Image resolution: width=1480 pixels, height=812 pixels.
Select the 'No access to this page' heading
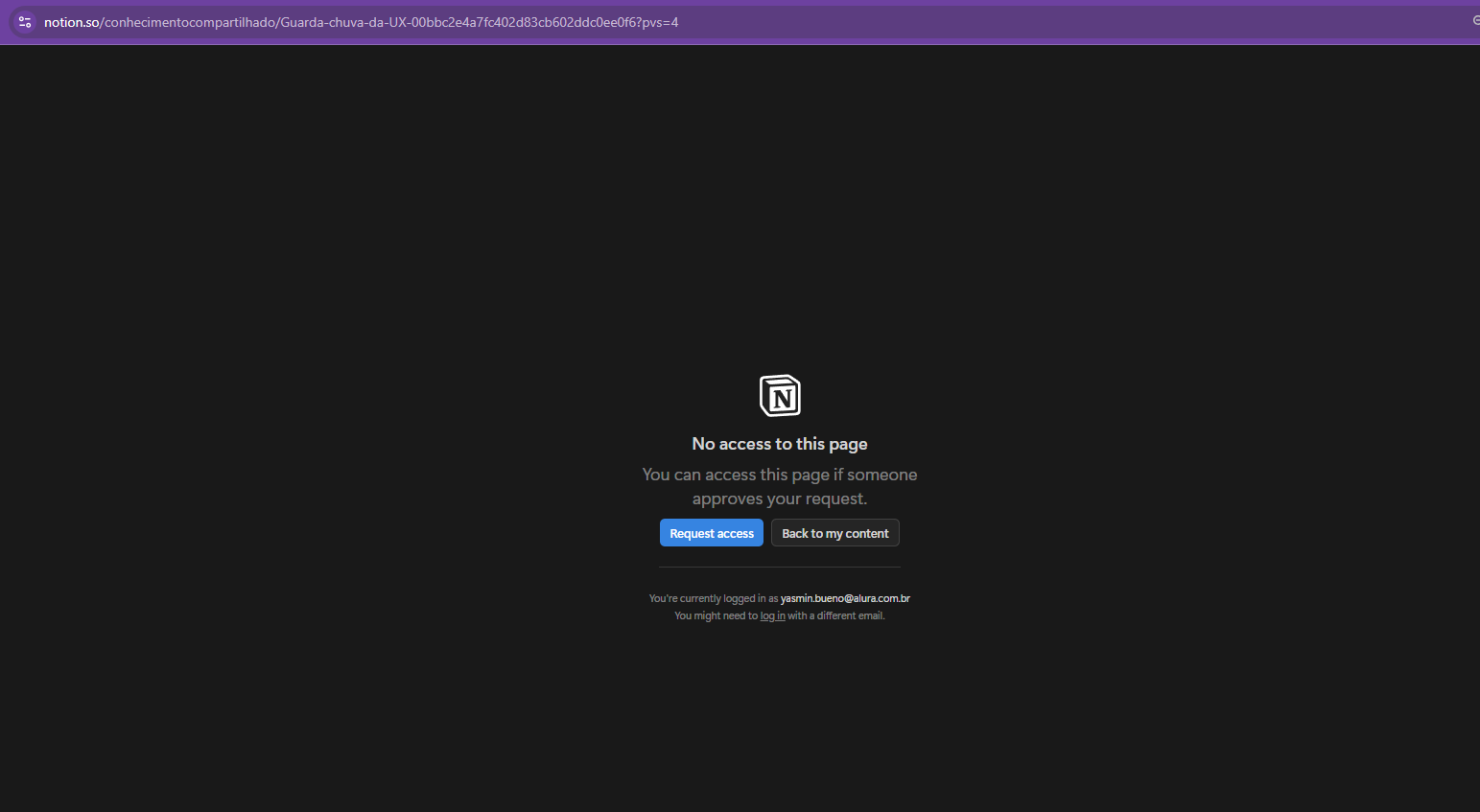point(780,444)
